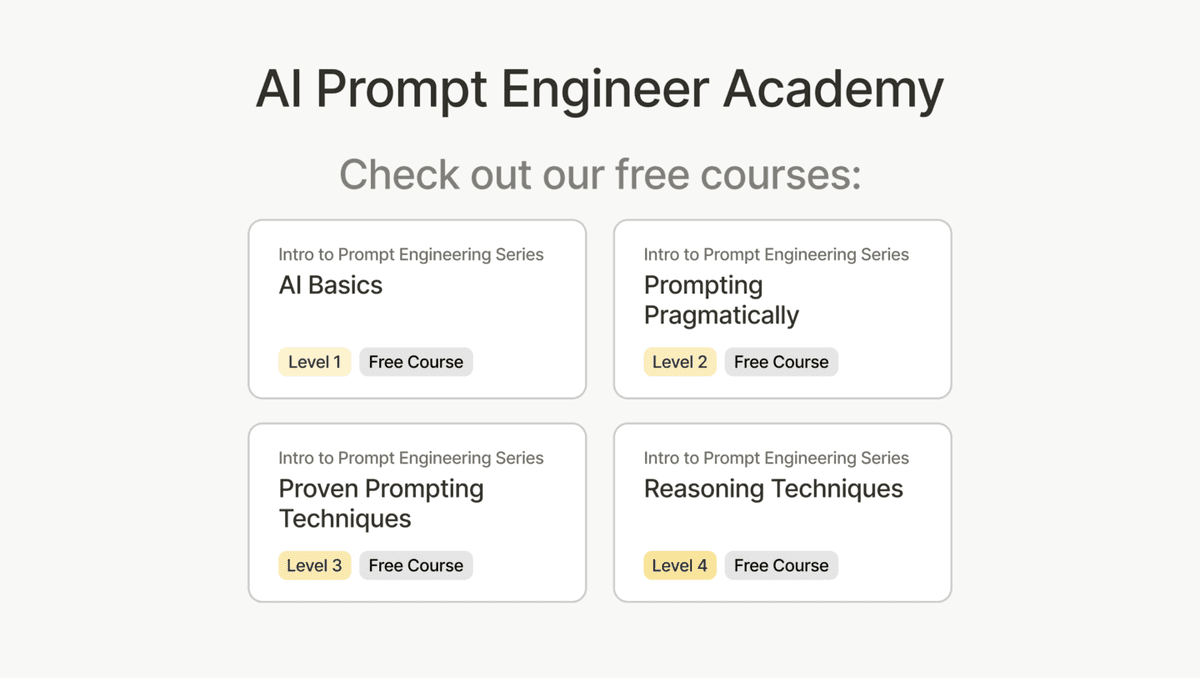Click the Level 3 badge on Proven Prompting Techniques
This screenshot has height=678, width=1200.
(314, 565)
